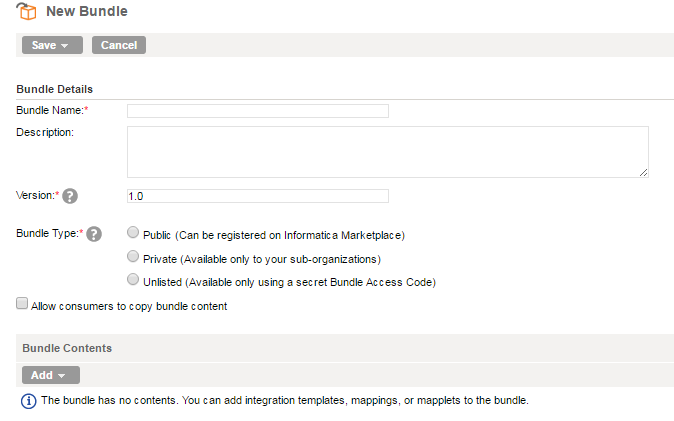
Task: Select the Unlisted bundle type radio button
Action: tap(133, 279)
